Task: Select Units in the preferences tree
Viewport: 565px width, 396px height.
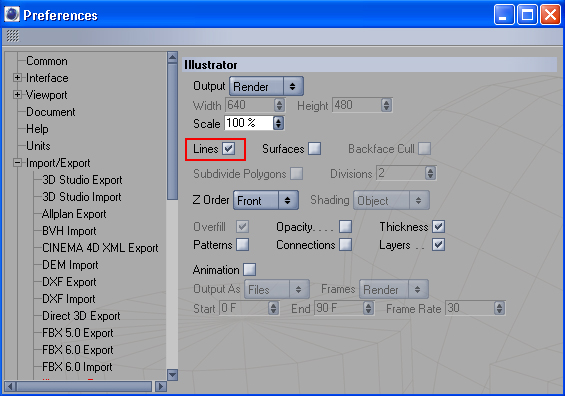Action: [x=38, y=146]
